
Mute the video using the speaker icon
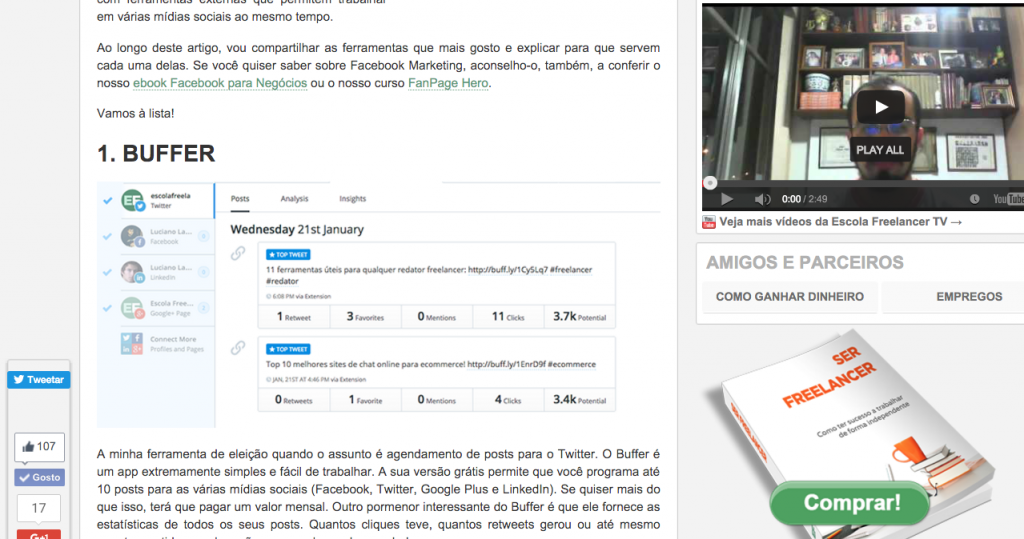761,199
